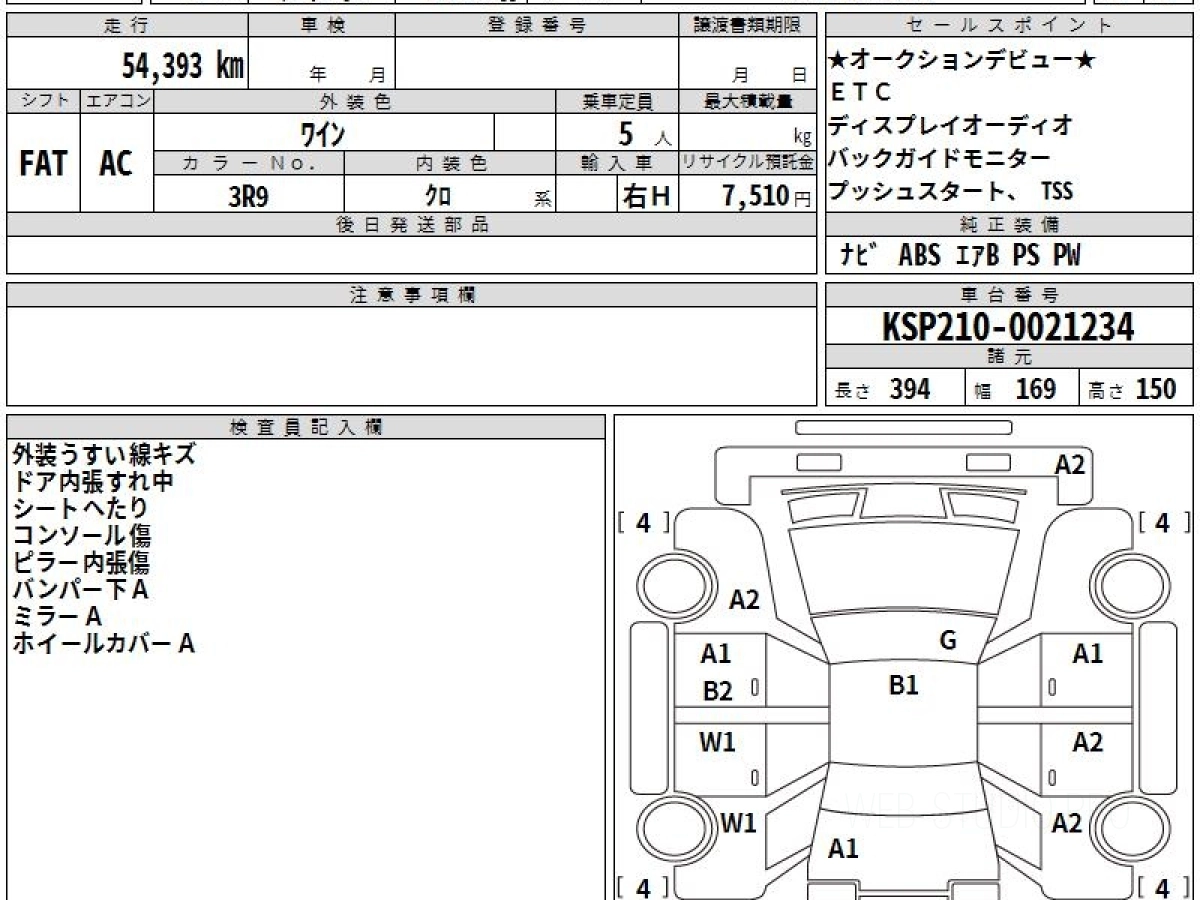The image size is (1200, 900).
Task: Click the 純正装備 header
Action: [x=1009, y=225]
